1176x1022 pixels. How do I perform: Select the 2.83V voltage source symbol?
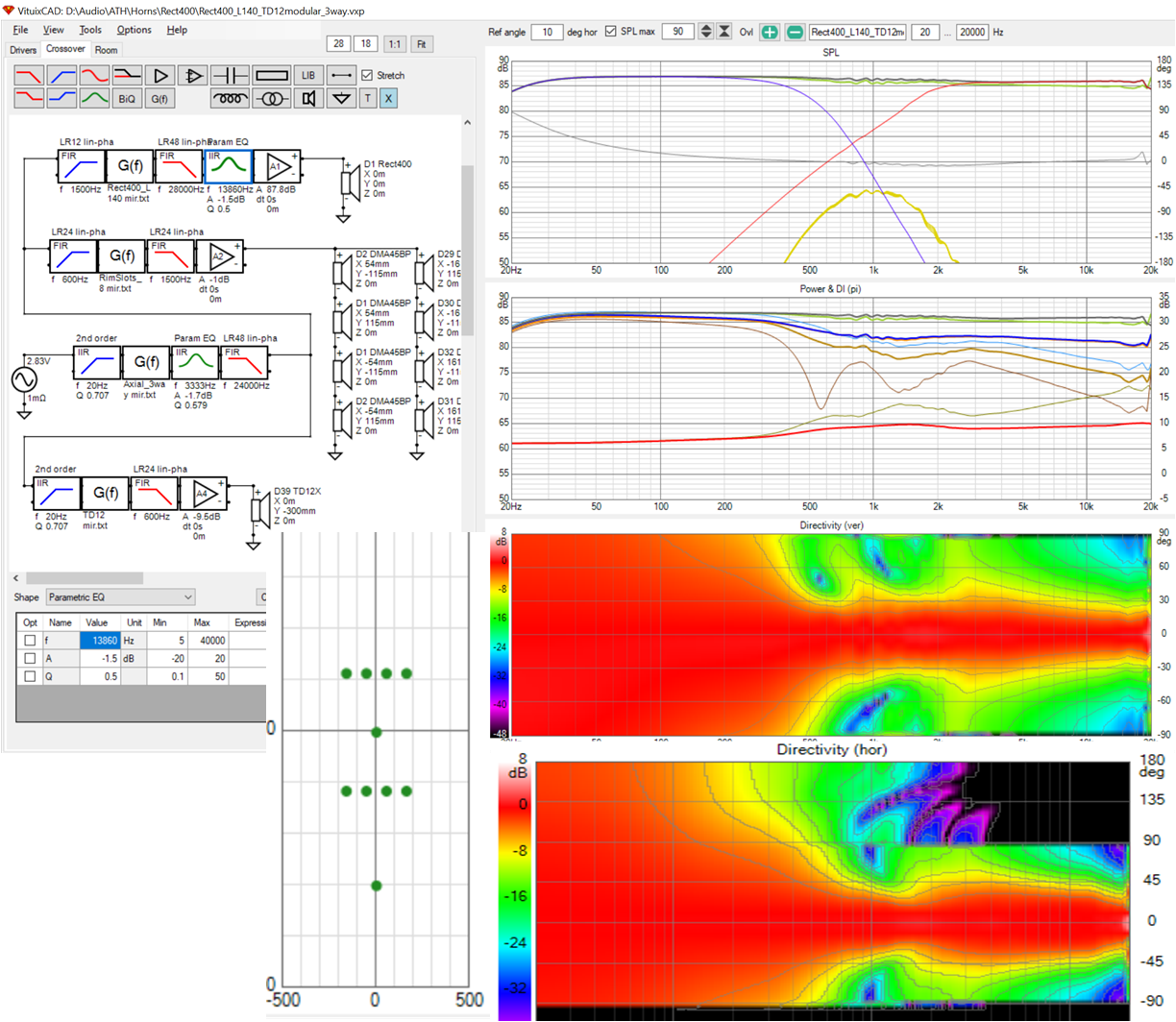click(x=24, y=379)
